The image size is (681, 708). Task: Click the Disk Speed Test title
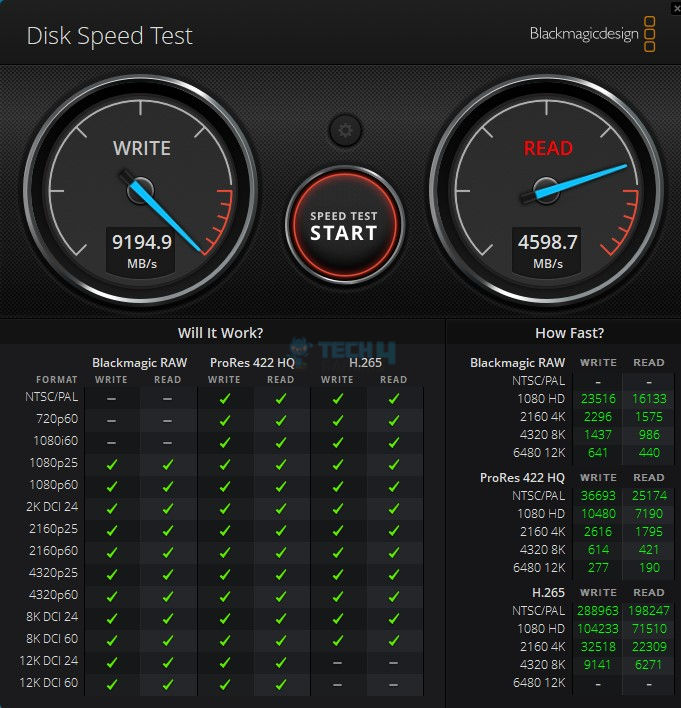pyautogui.click(x=110, y=36)
